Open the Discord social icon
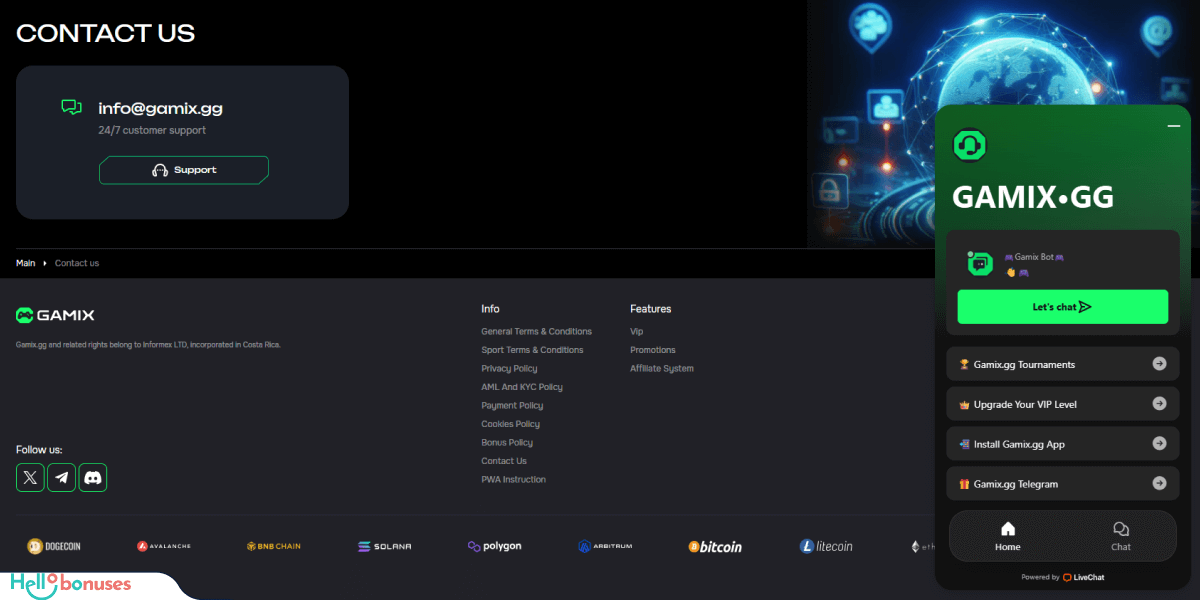1200x600 pixels. pyautogui.click(x=93, y=478)
